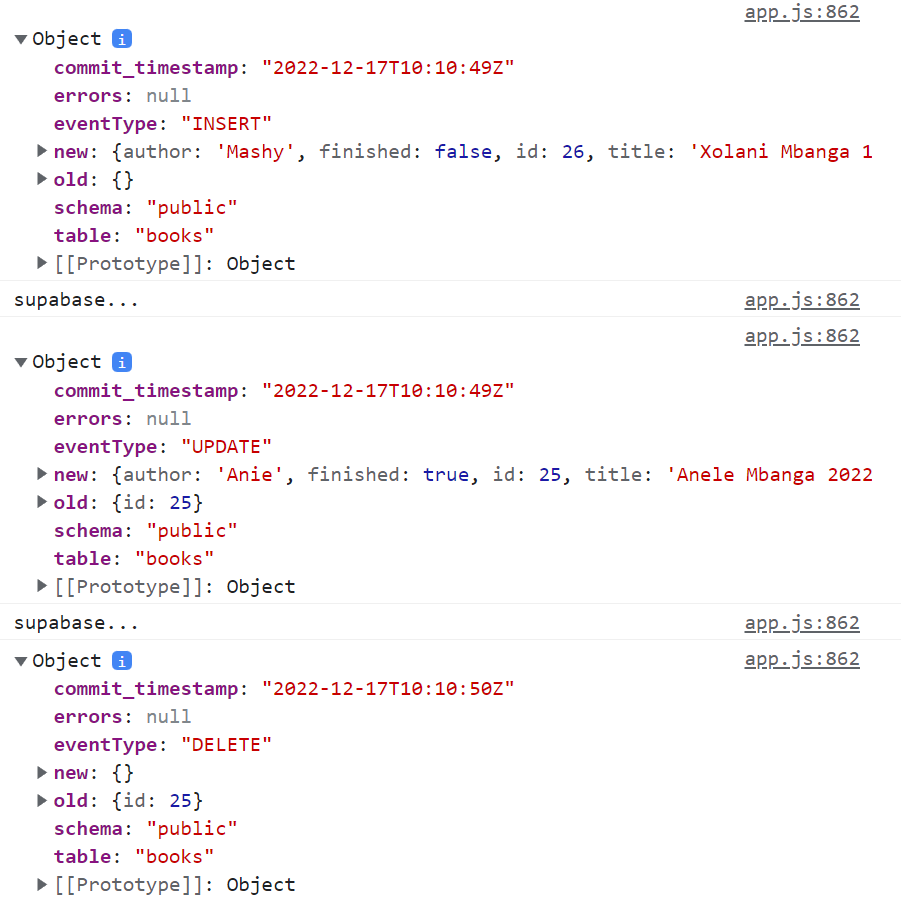Open app.js:862 link beside second supabase... log
The image size is (901, 897).
pos(802,623)
